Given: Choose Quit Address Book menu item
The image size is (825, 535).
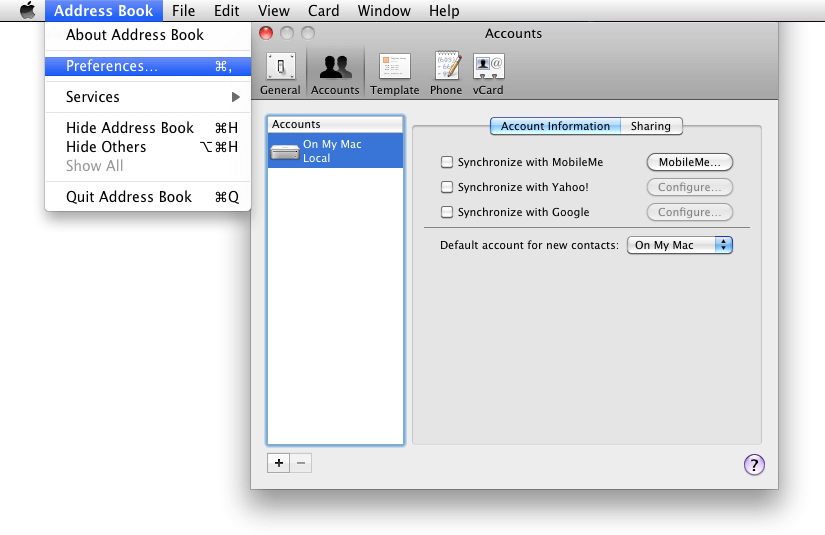Looking at the screenshot, I should click(x=148, y=197).
